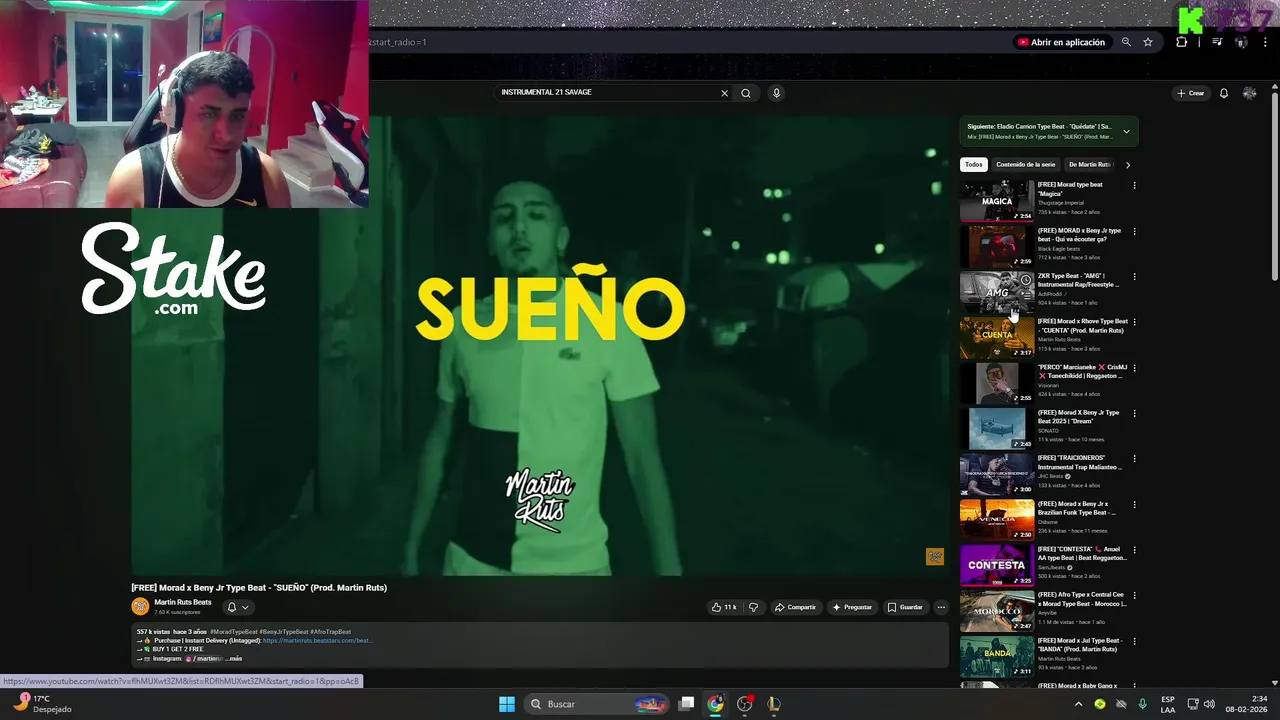This screenshot has height=720, width=1280.
Task: Start voice search with microphone icon
Action: pyautogui.click(x=776, y=93)
